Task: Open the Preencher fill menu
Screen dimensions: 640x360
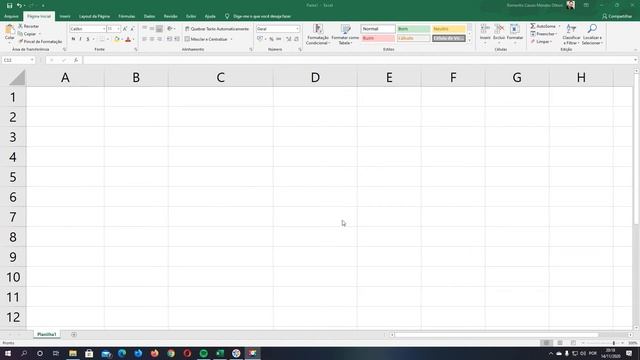Action: pos(543,34)
